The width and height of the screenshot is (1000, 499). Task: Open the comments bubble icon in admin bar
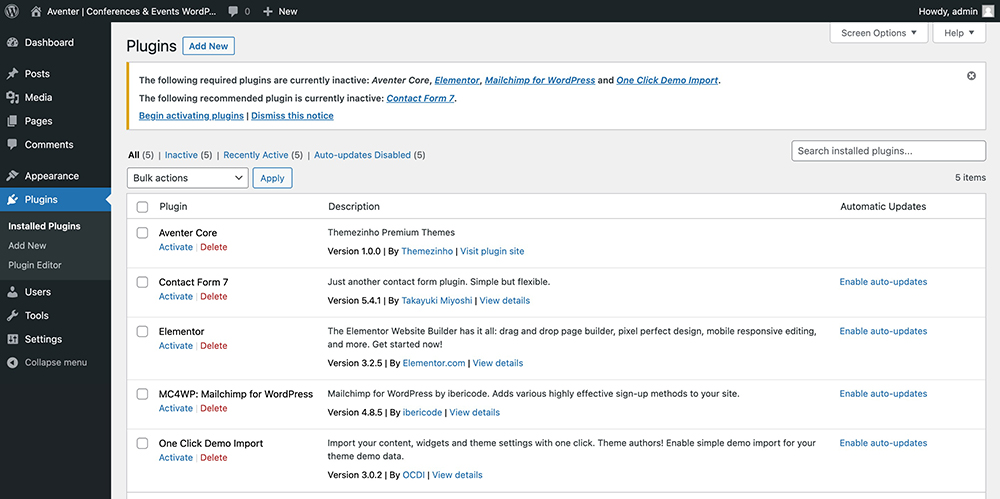point(233,11)
